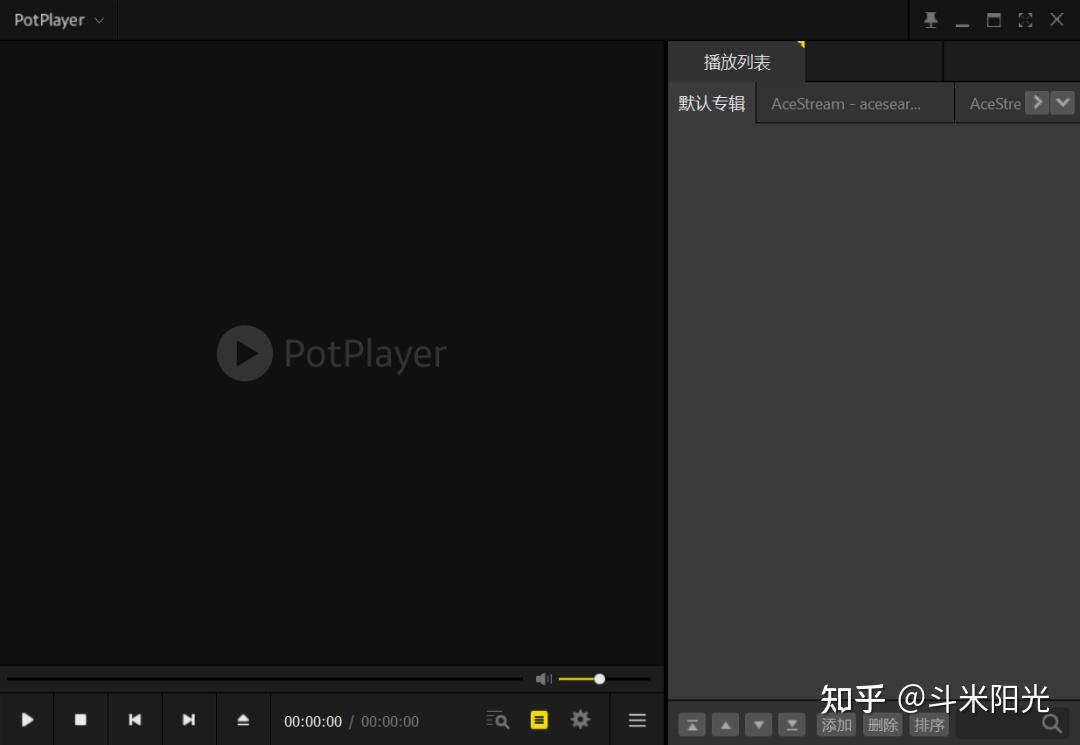Pin the window always on top

point(931,20)
